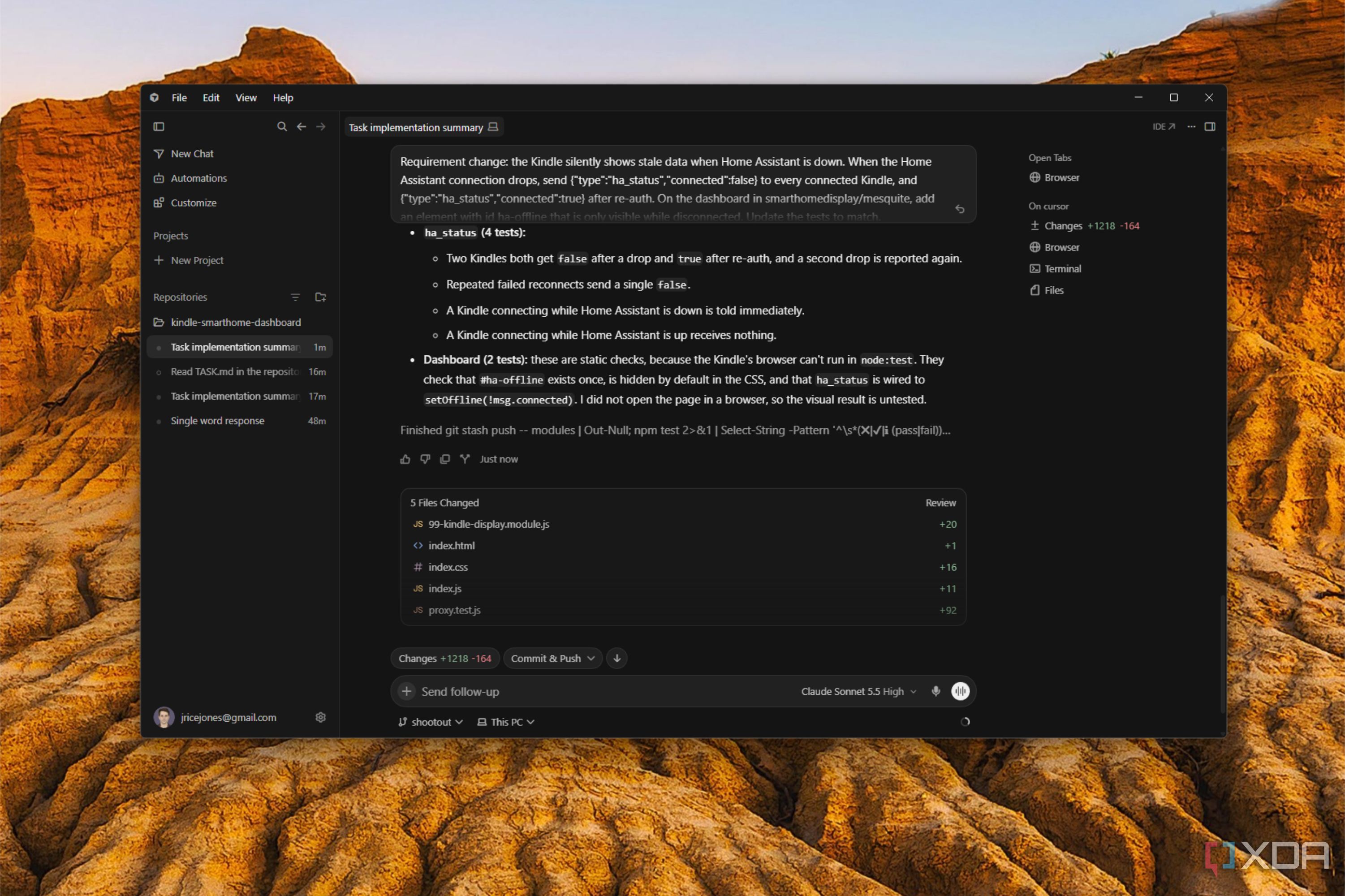Open the View menu
Screen dimensions: 1345x896
(x=246, y=98)
